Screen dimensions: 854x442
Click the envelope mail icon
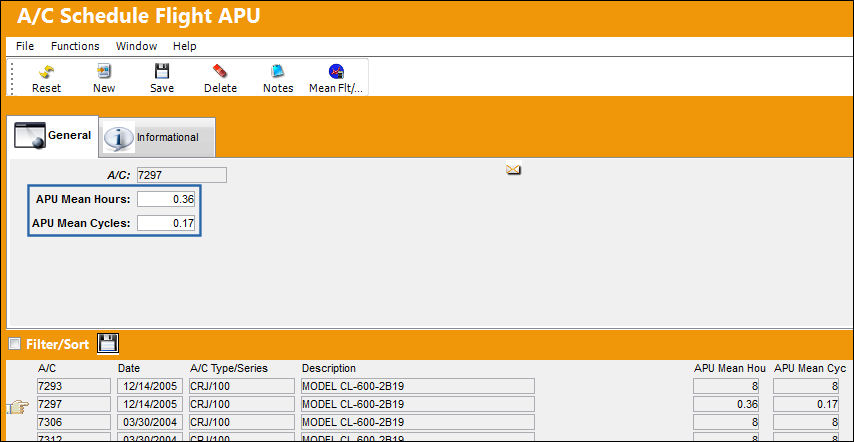tap(513, 170)
